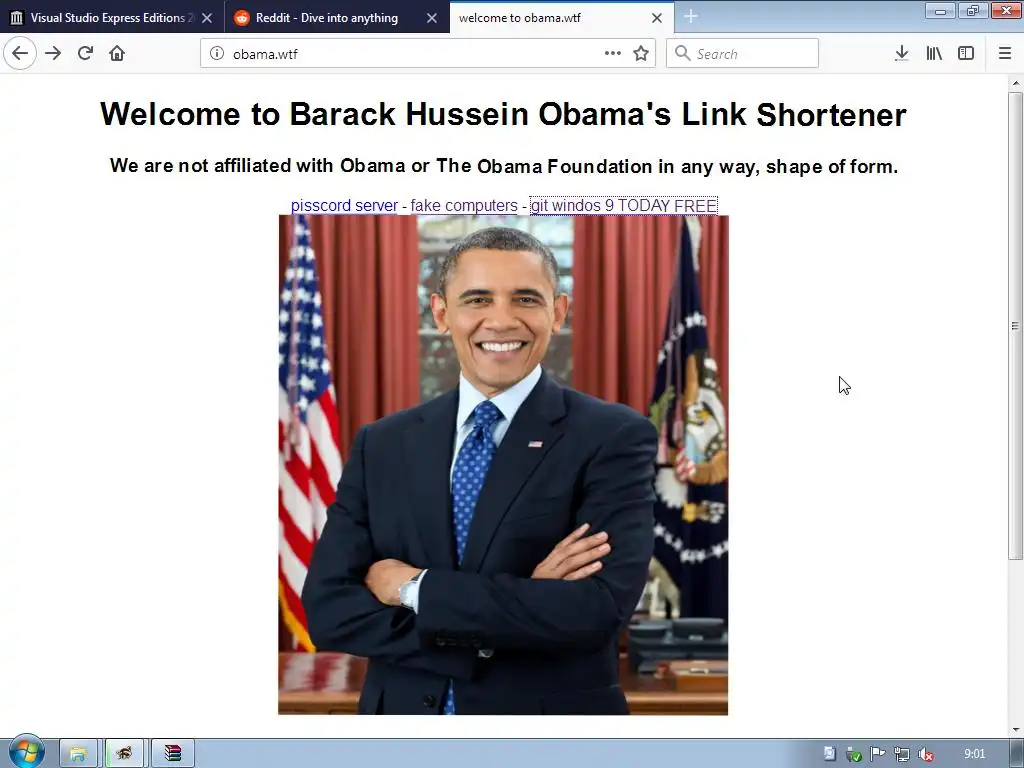
Task: Reload the obama.wtf page
Action: (85, 54)
